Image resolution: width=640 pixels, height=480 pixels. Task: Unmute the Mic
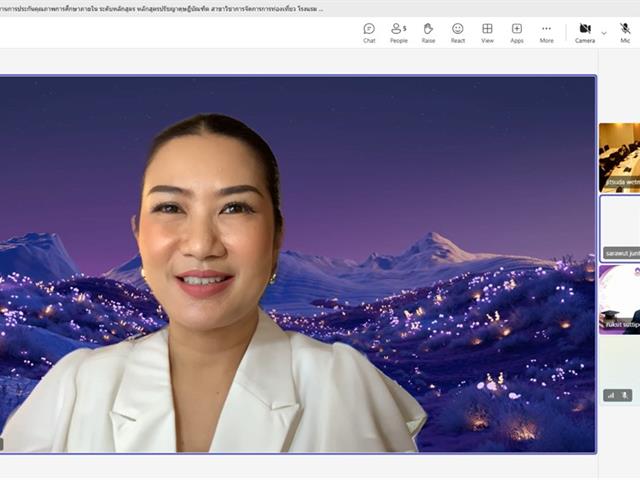(625, 33)
